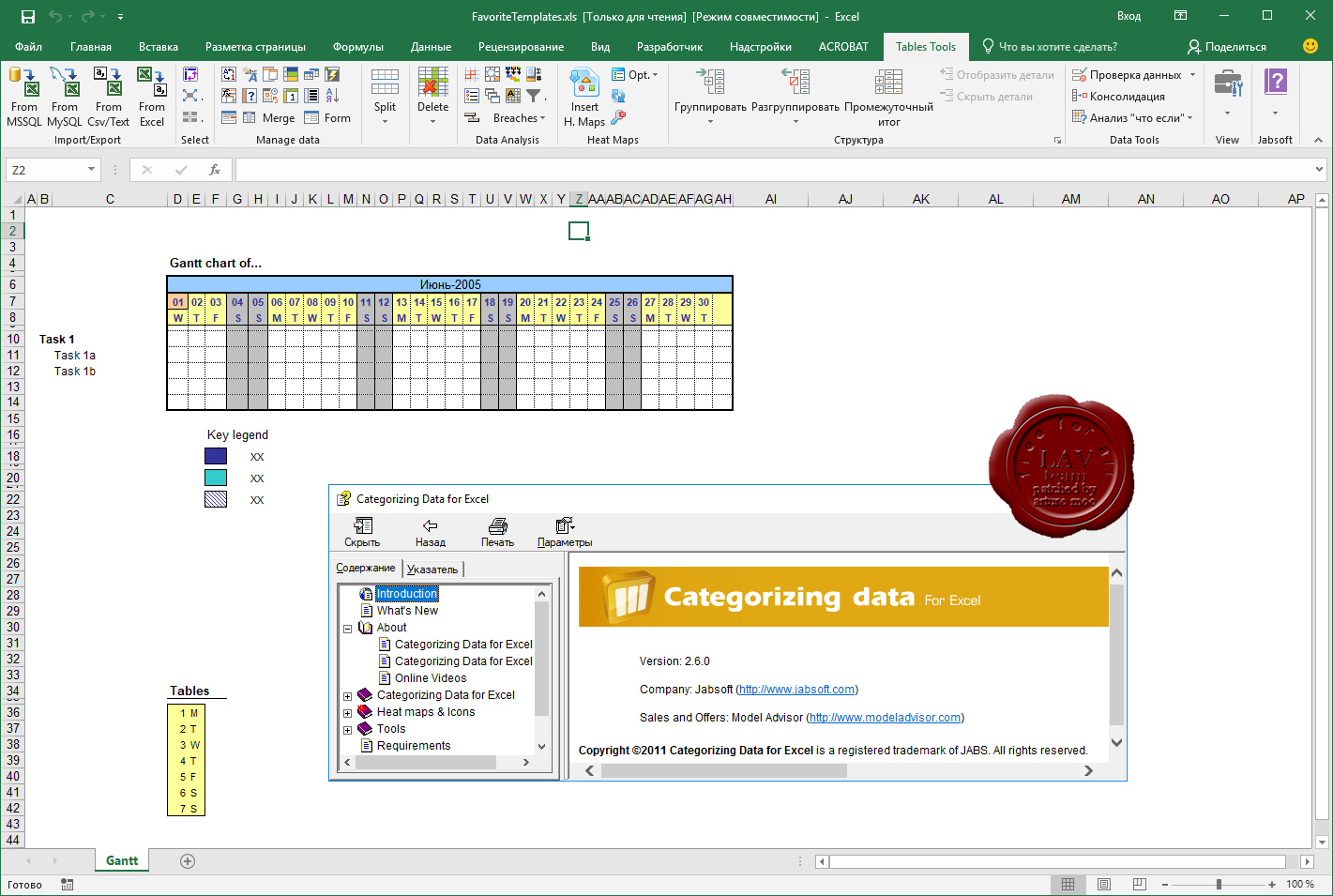The image size is (1333, 896).
Task: Select the Gantt sheet tab
Action: [x=122, y=861]
